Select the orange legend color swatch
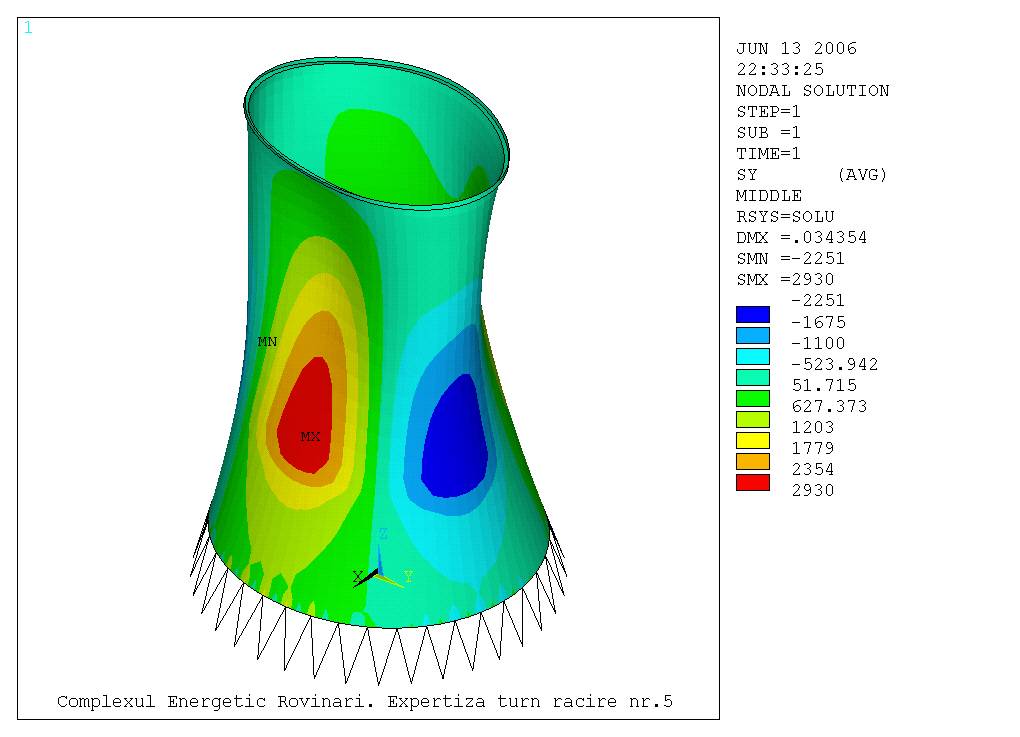Image resolution: width=1020 pixels, height=737 pixels. point(753,461)
